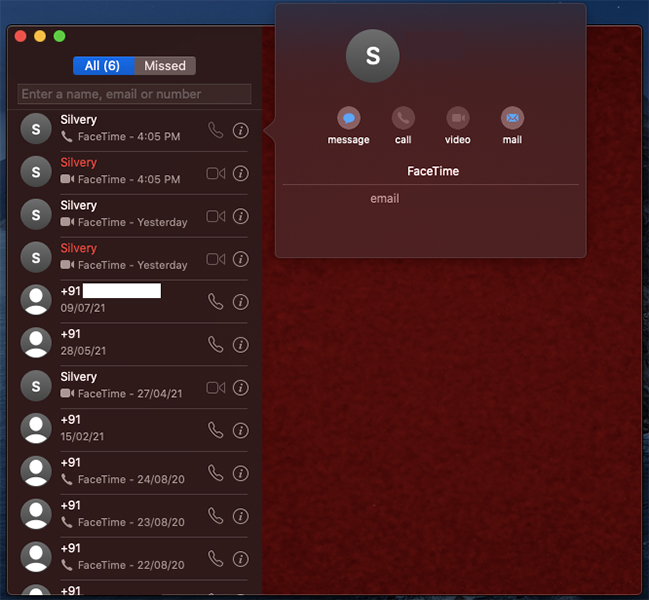This screenshot has width=649, height=600.
Task: Open info for the 15/02/21 call
Action: [x=240, y=430]
